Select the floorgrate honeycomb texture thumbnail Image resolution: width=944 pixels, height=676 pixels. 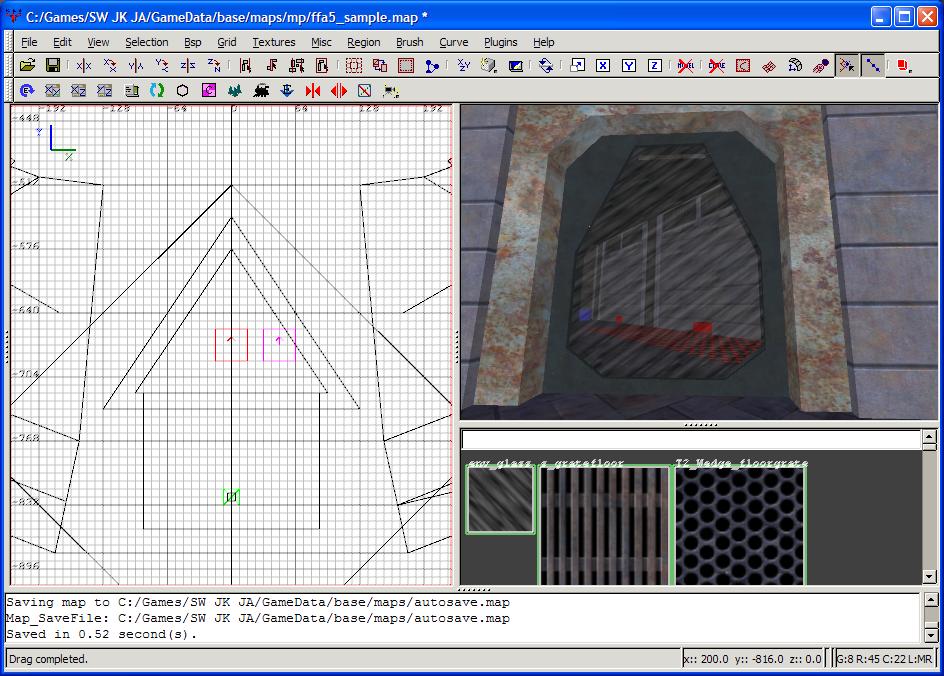point(741,525)
